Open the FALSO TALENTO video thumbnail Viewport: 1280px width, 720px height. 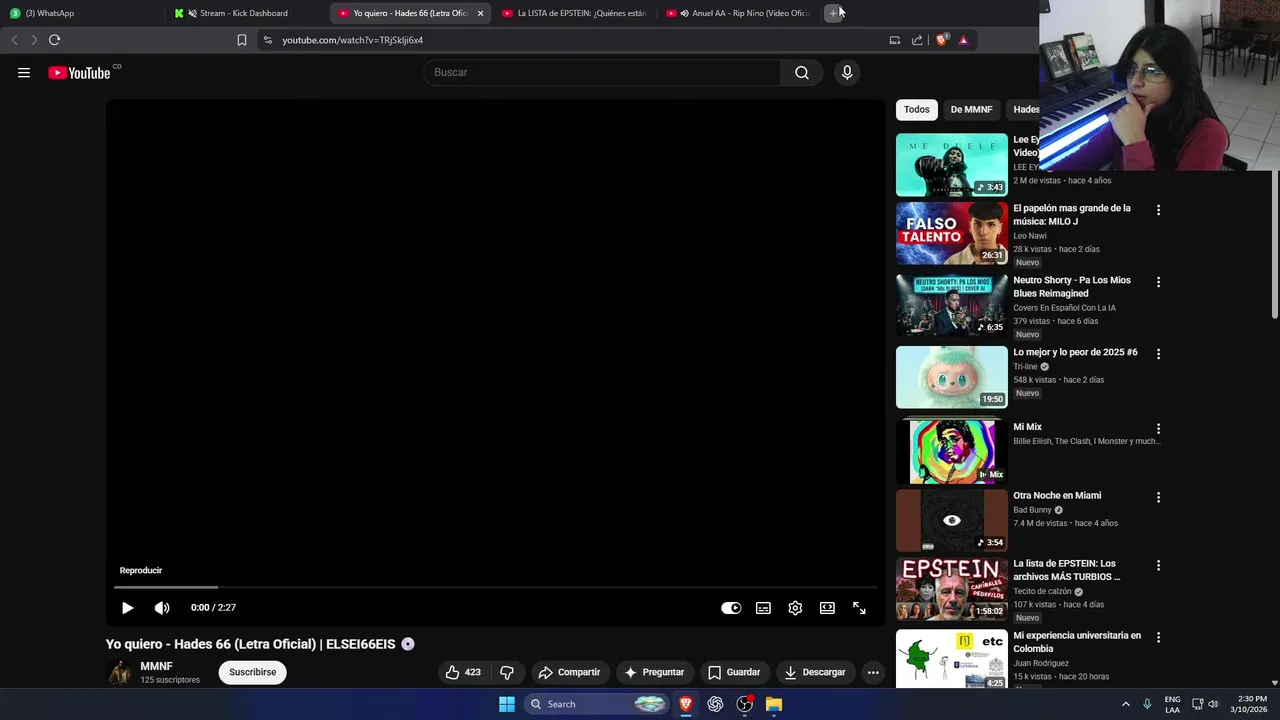[x=952, y=233]
